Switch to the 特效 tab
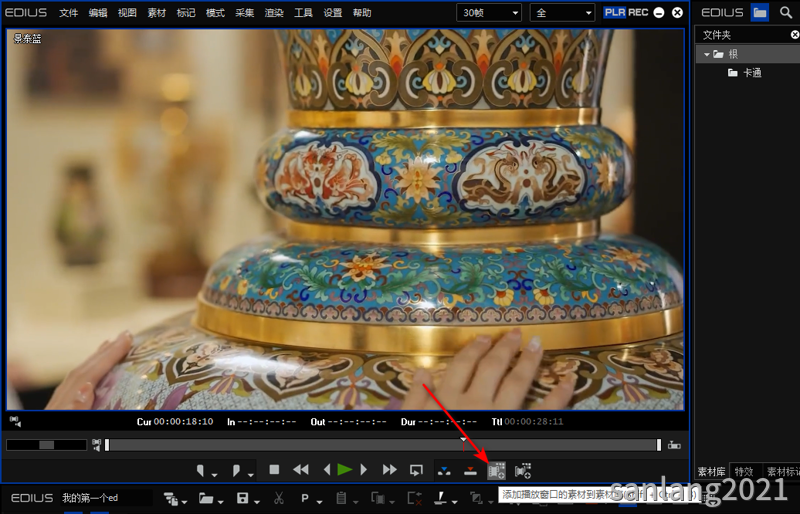Screen dimensions: 800x514 [744, 471]
